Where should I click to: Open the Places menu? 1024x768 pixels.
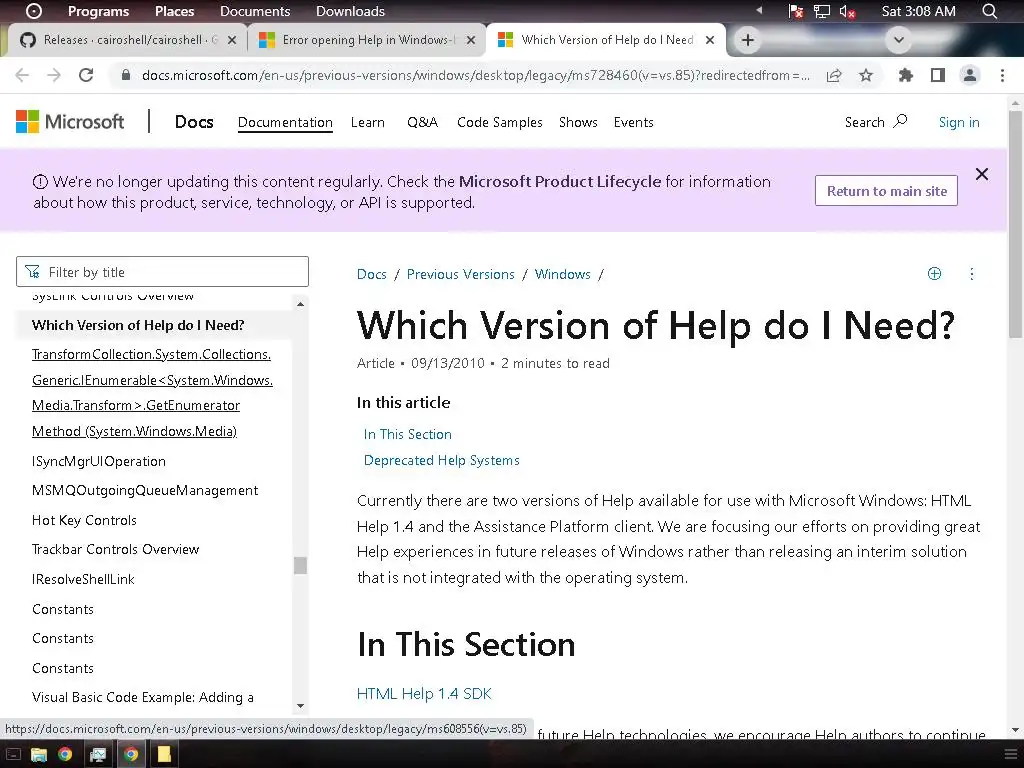coord(174,11)
